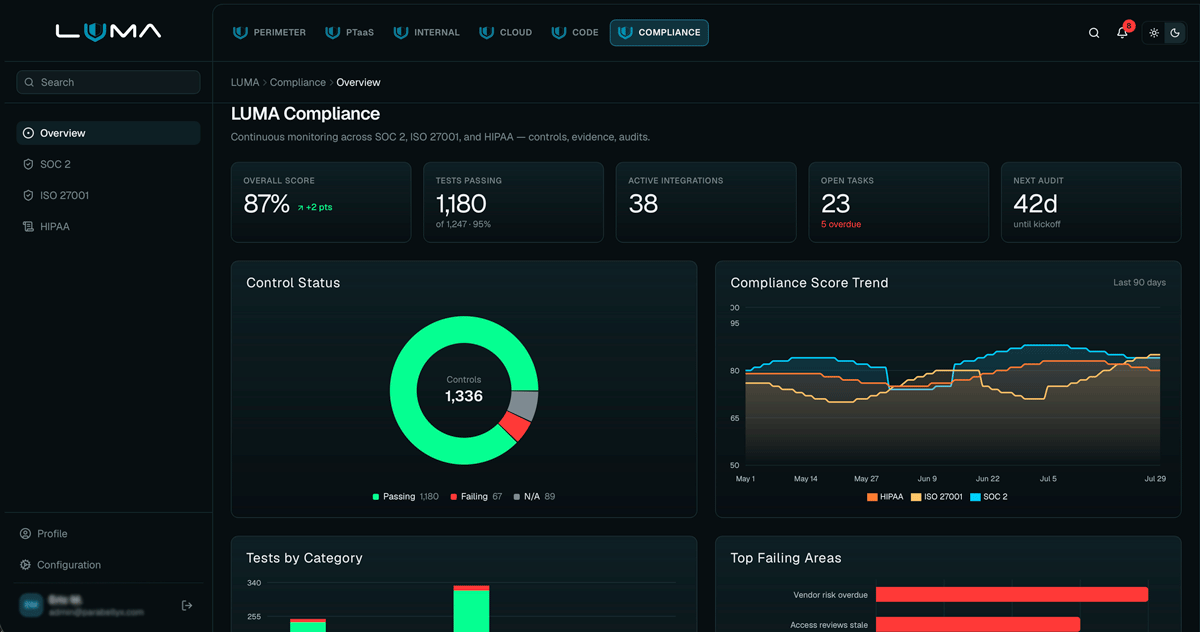Viewport: 1200px width, 632px height.
Task: Focus the sidebar Search field
Action: click(108, 82)
